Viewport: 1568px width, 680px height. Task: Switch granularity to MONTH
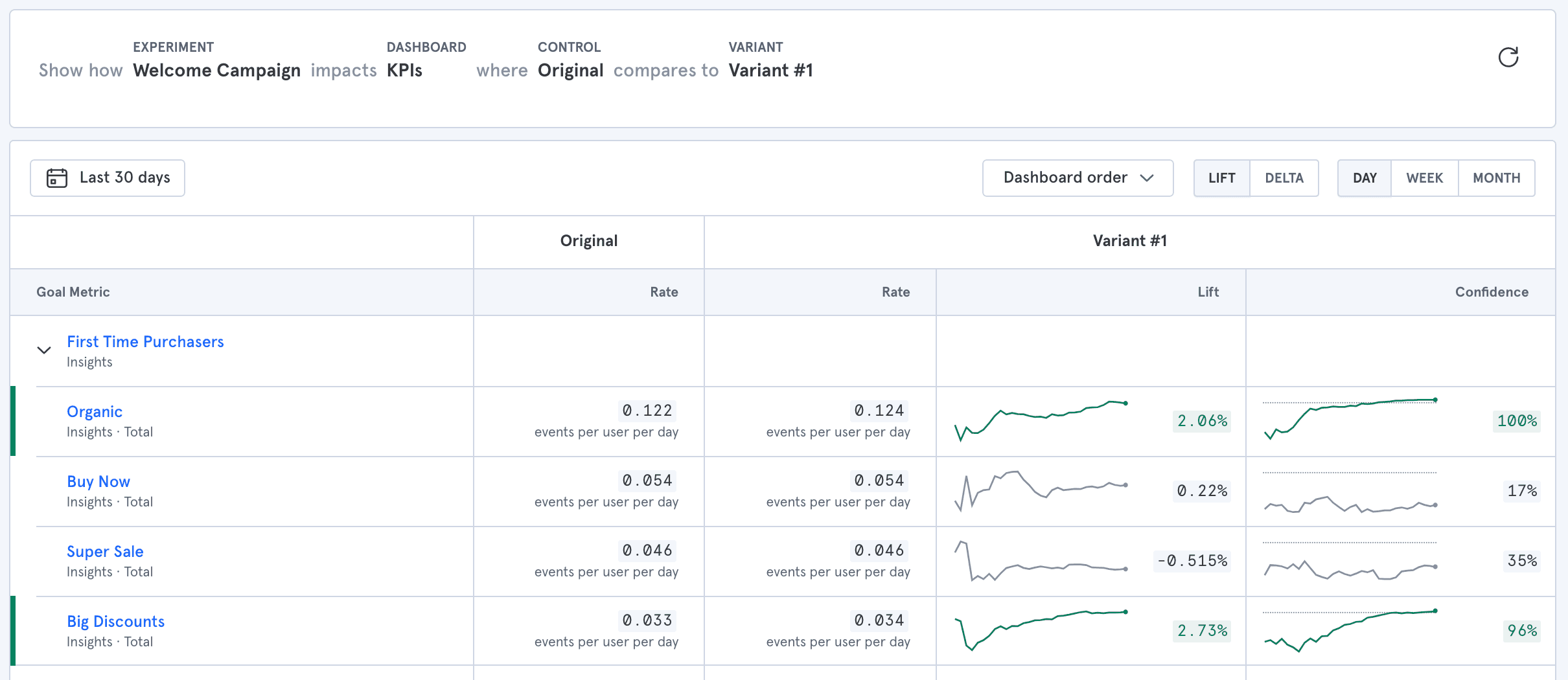coord(1496,178)
